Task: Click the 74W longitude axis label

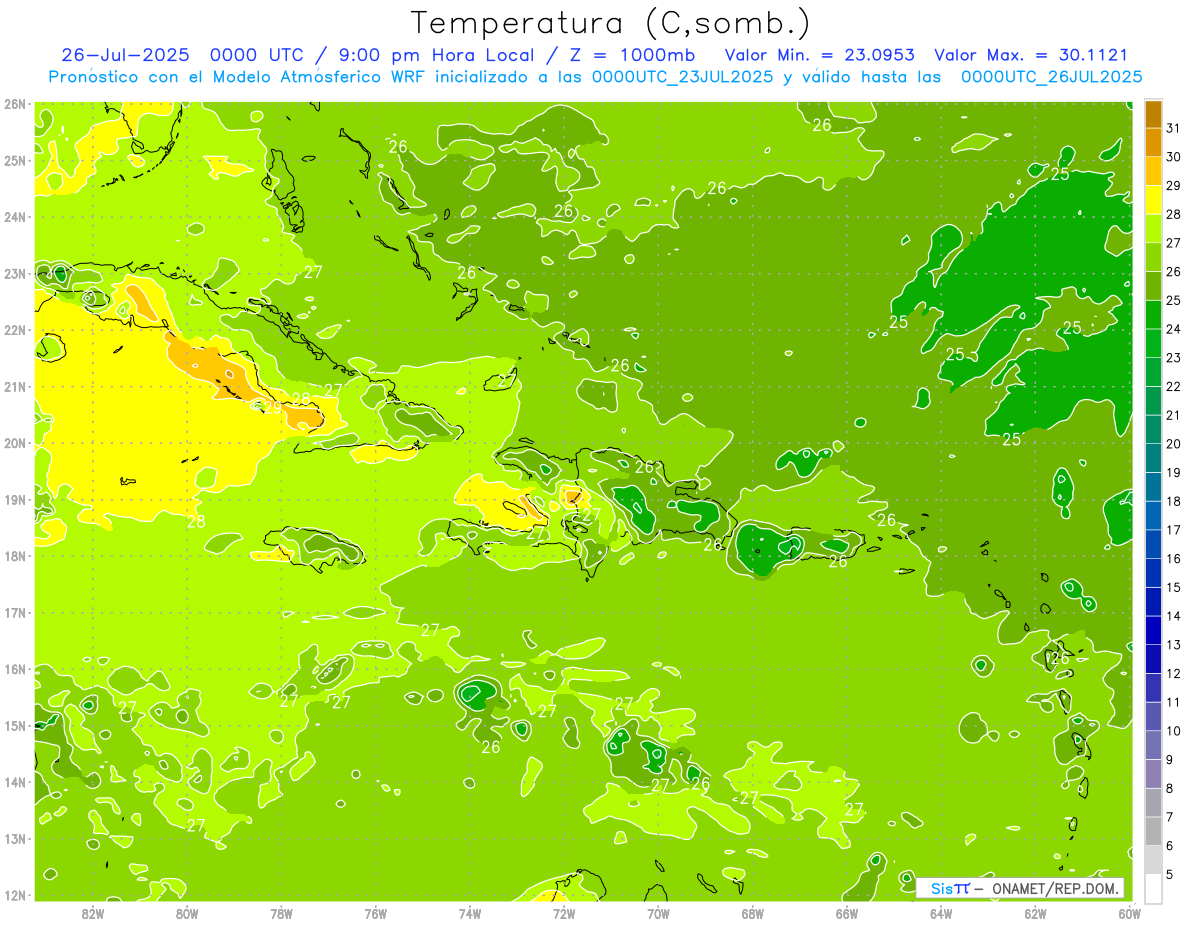Action: pos(470,913)
